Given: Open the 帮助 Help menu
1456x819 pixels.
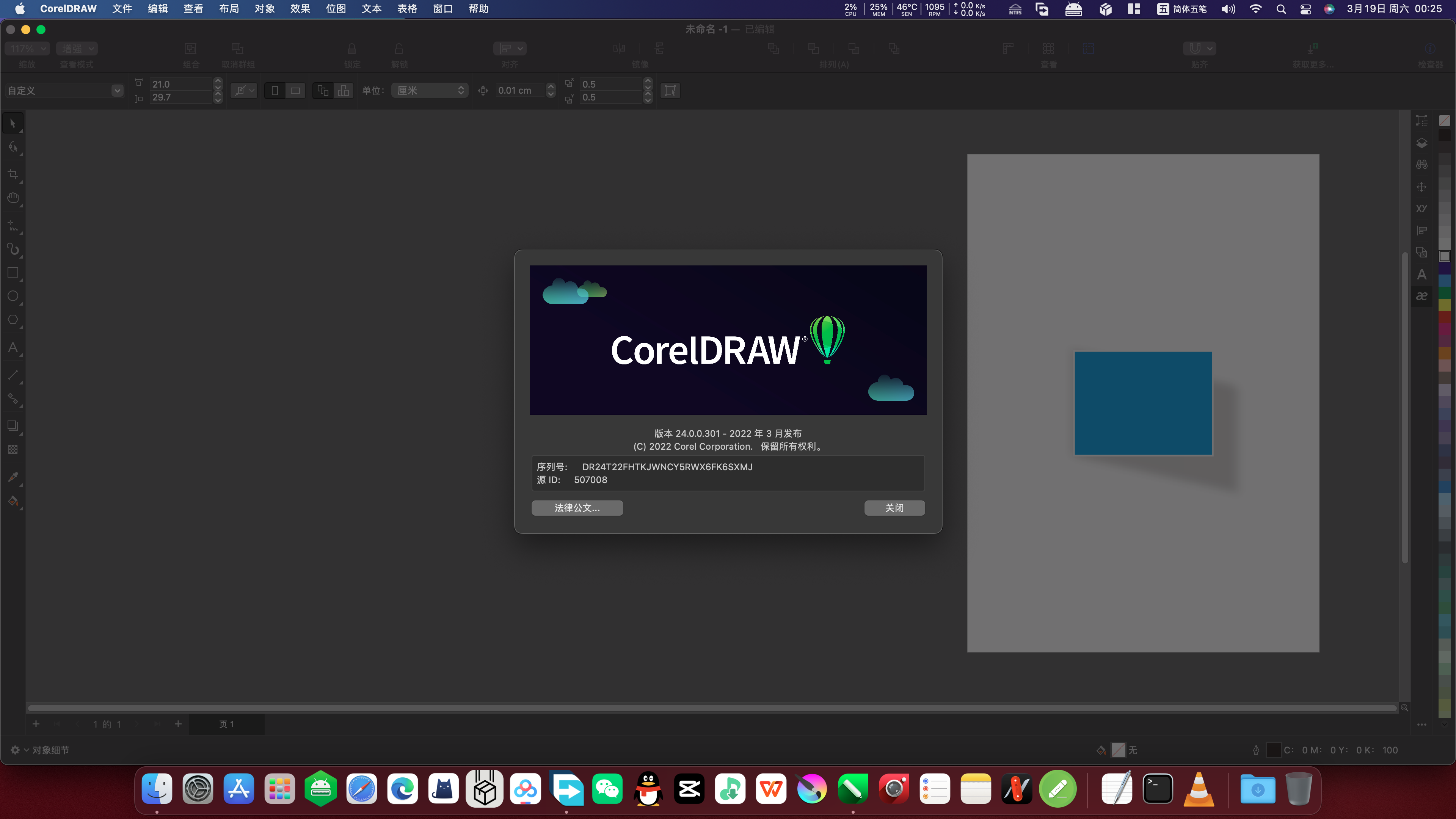Looking at the screenshot, I should pyautogui.click(x=478, y=8).
